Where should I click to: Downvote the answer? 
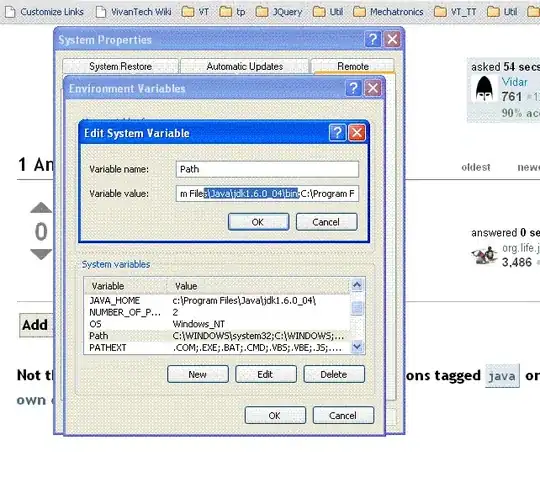coord(41,254)
